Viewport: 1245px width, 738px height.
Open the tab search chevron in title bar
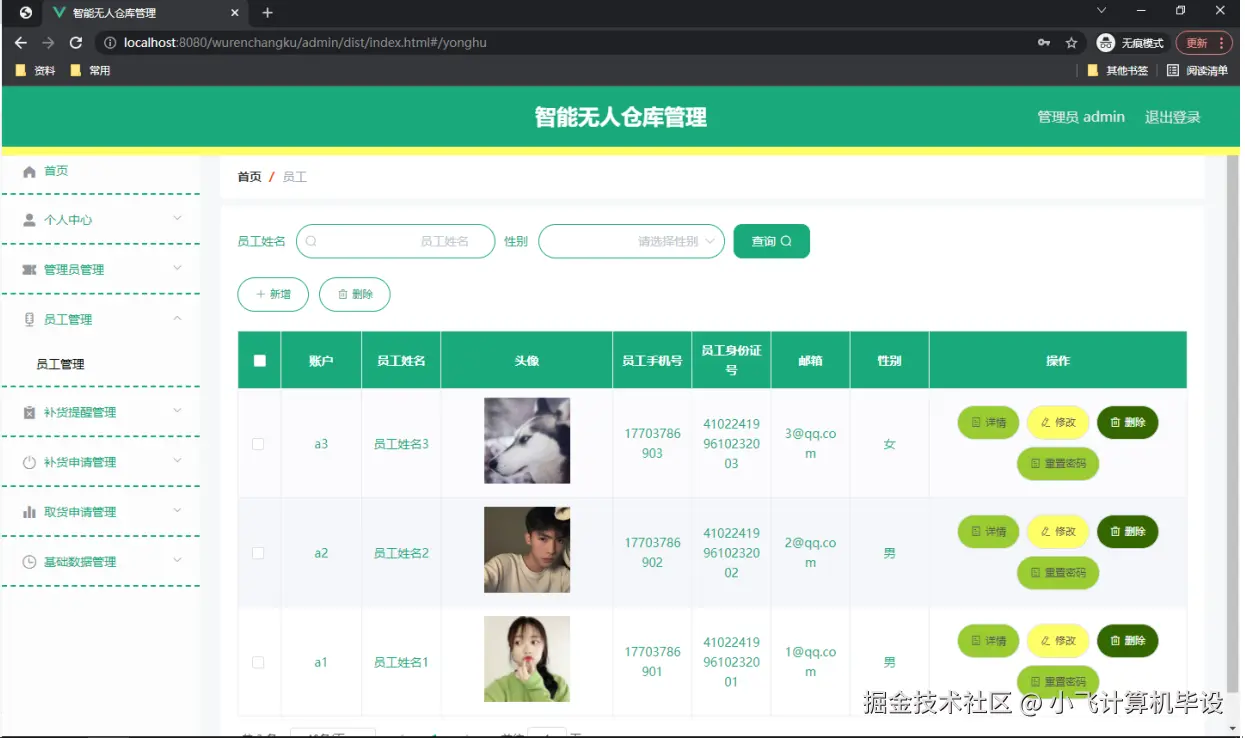click(1101, 11)
